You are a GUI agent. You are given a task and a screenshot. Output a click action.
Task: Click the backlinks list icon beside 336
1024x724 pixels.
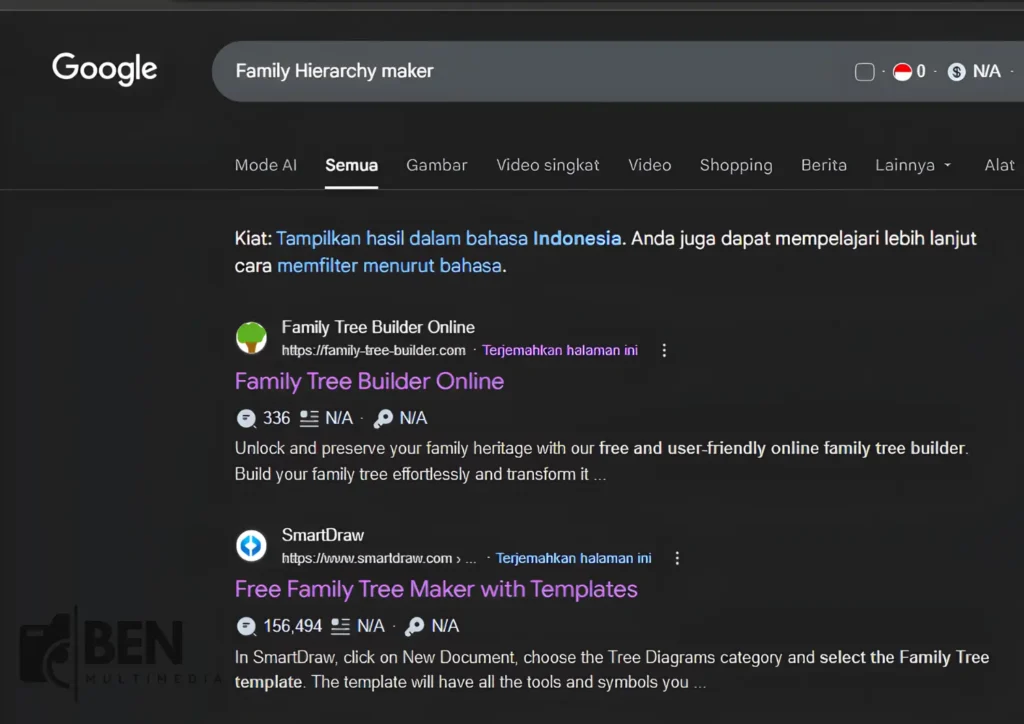click(311, 417)
